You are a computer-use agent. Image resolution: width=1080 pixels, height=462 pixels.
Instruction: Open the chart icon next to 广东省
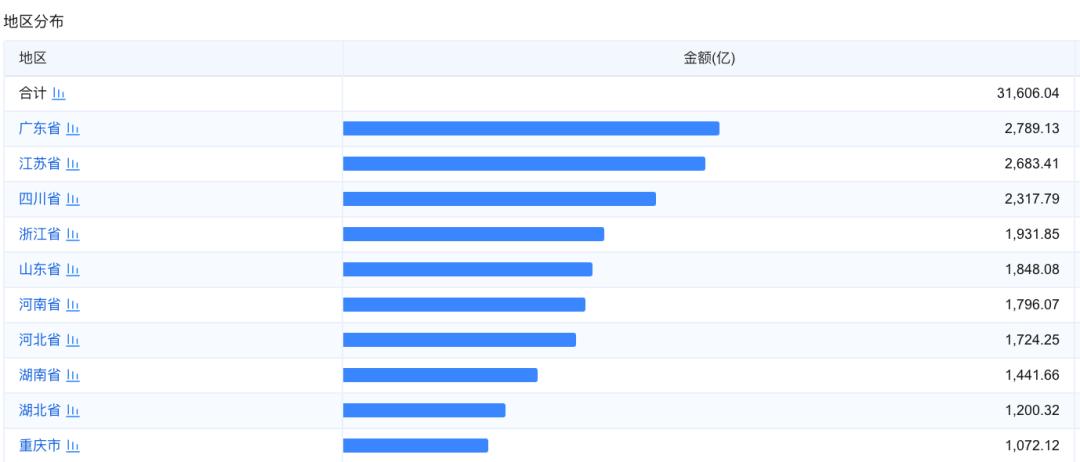click(73, 129)
